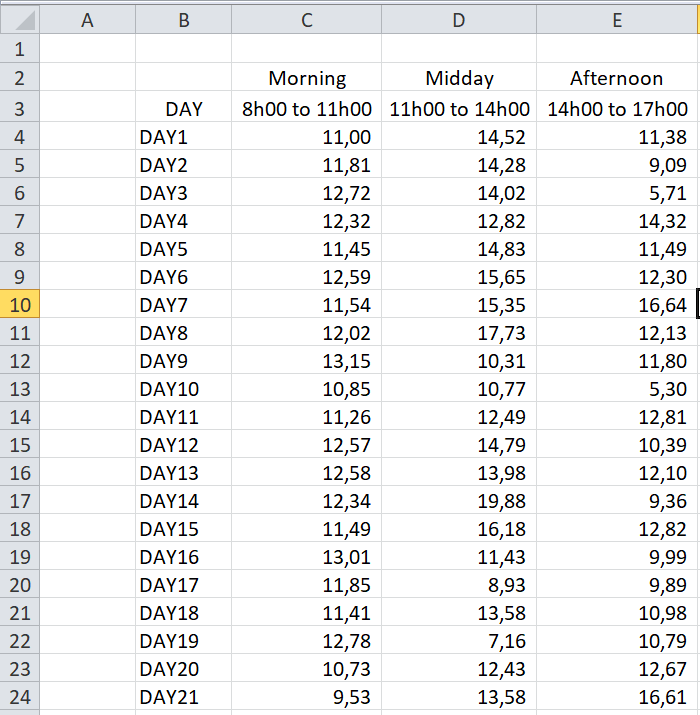Click Midday value 7,16

tap(459, 641)
